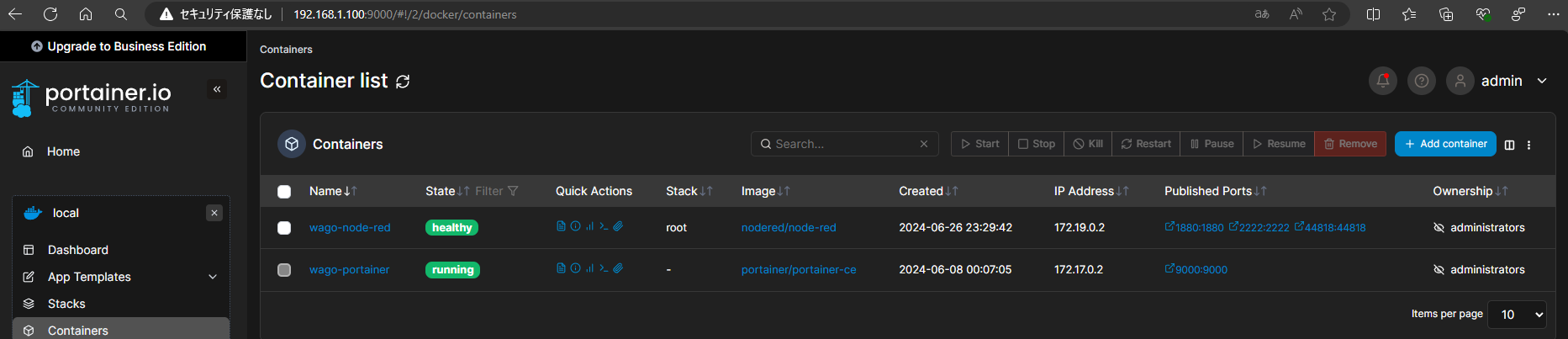Tick the wago-node-red row checkbox
1568x339 pixels.
point(284,228)
